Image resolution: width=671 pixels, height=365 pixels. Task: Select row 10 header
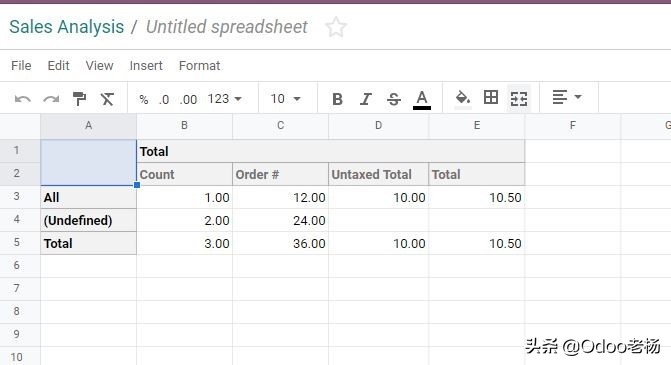tap(20, 356)
